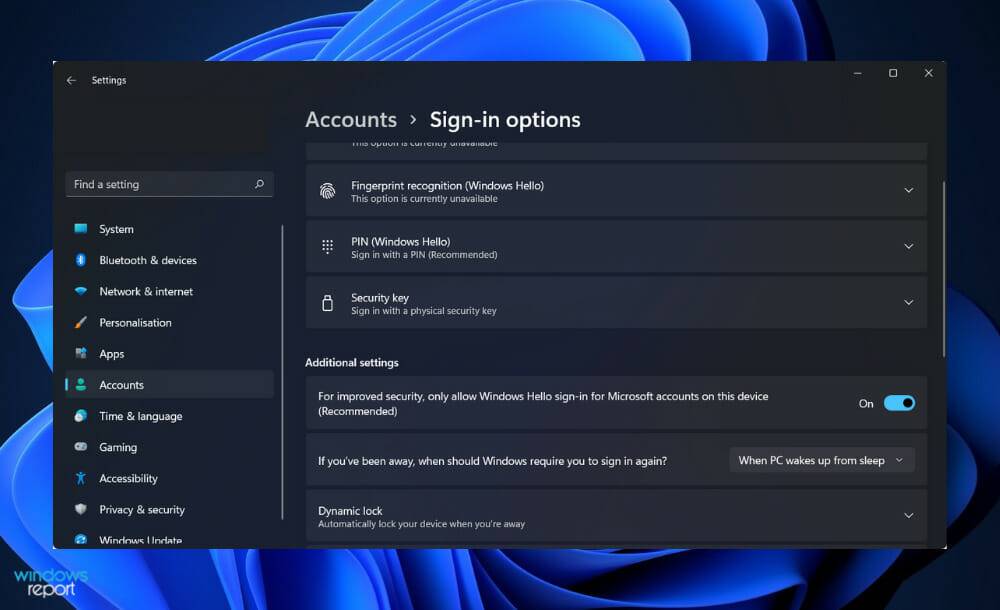Click the security key padlock icon
The height and width of the screenshot is (610, 1000).
click(x=327, y=302)
